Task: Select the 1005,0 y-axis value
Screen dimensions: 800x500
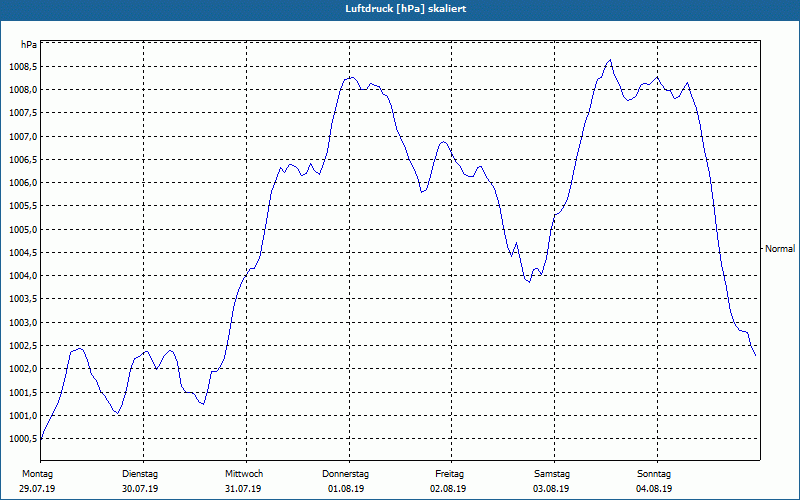Action: [23, 230]
